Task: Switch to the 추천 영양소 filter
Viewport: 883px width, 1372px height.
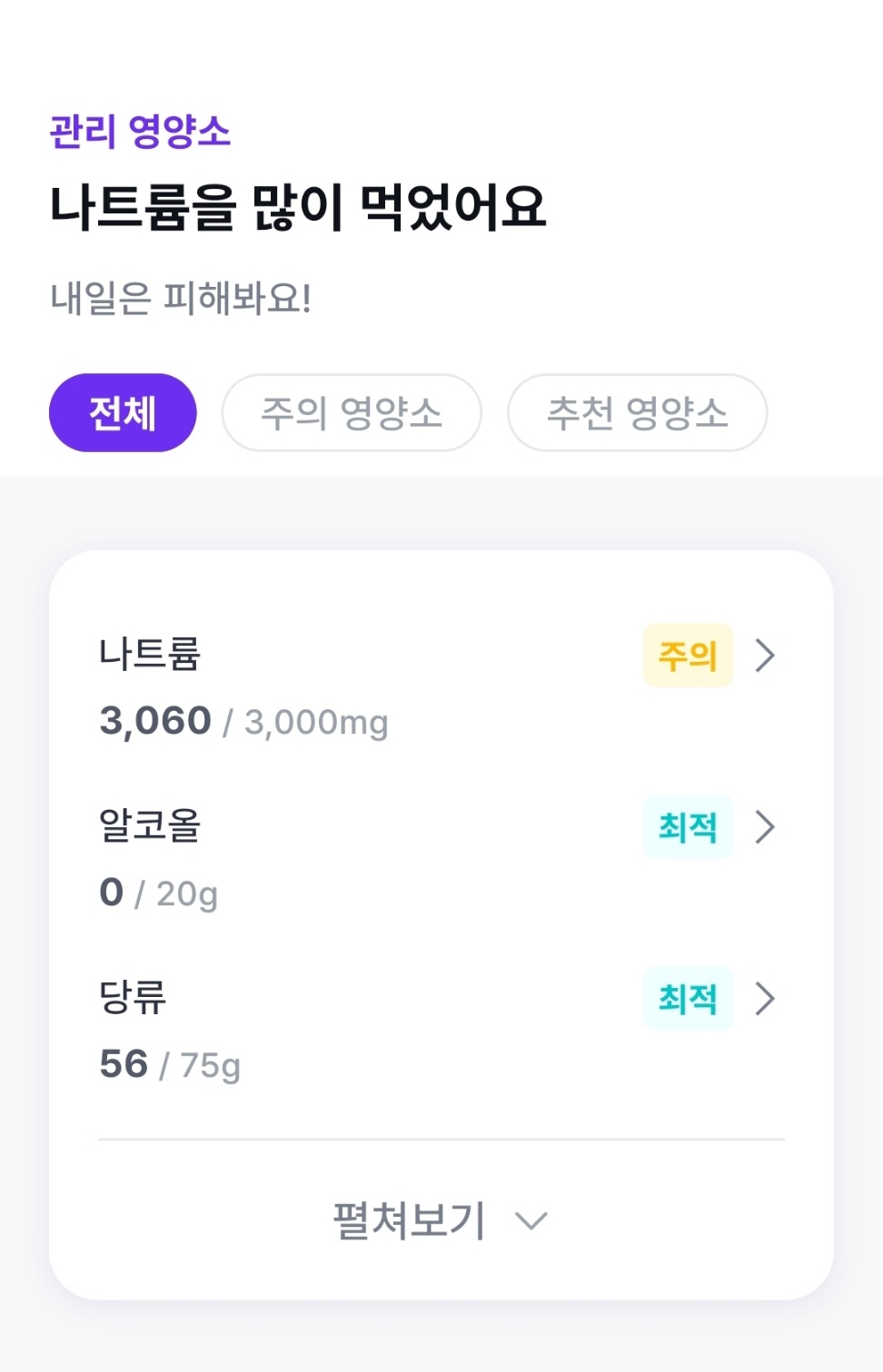Action: pyautogui.click(x=637, y=413)
